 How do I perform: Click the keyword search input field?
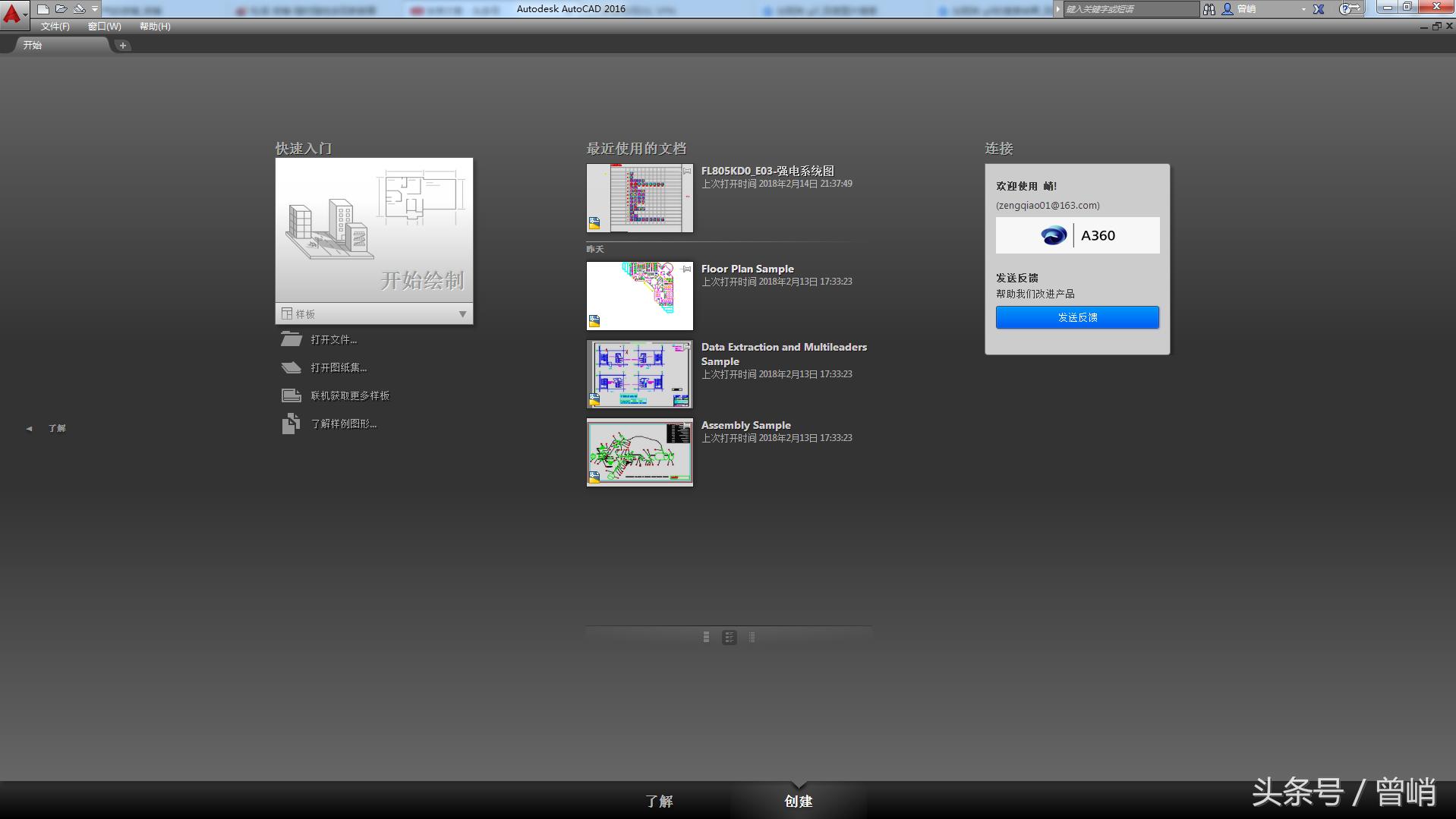[1130, 9]
